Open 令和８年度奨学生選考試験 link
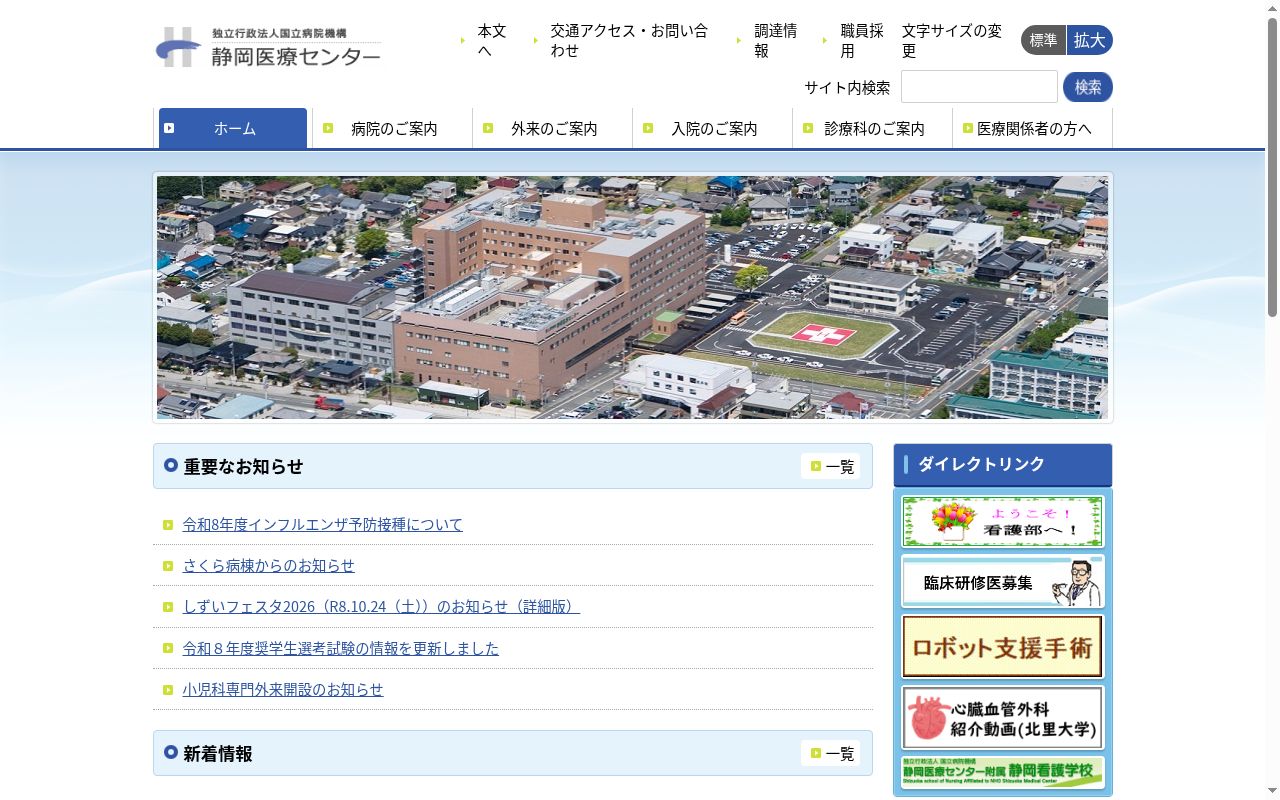The height and width of the screenshot is (800, 1280). (x=341, y=648)
